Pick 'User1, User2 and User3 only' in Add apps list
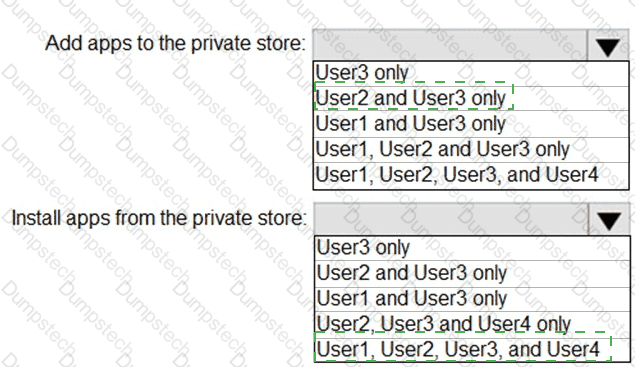 point(471,149)
